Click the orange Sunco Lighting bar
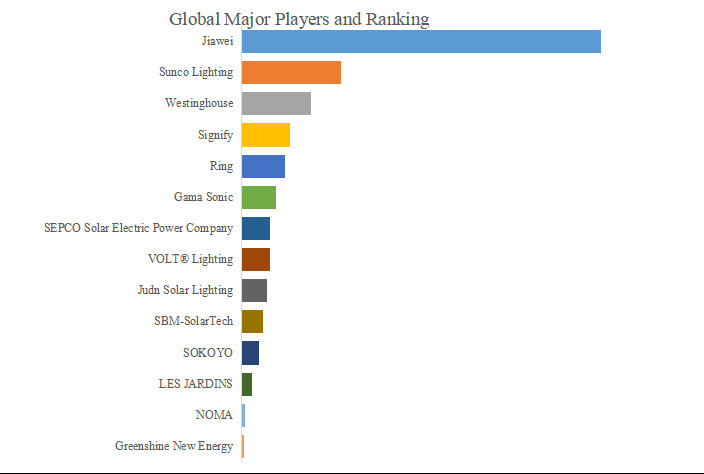 coord(291,72)
